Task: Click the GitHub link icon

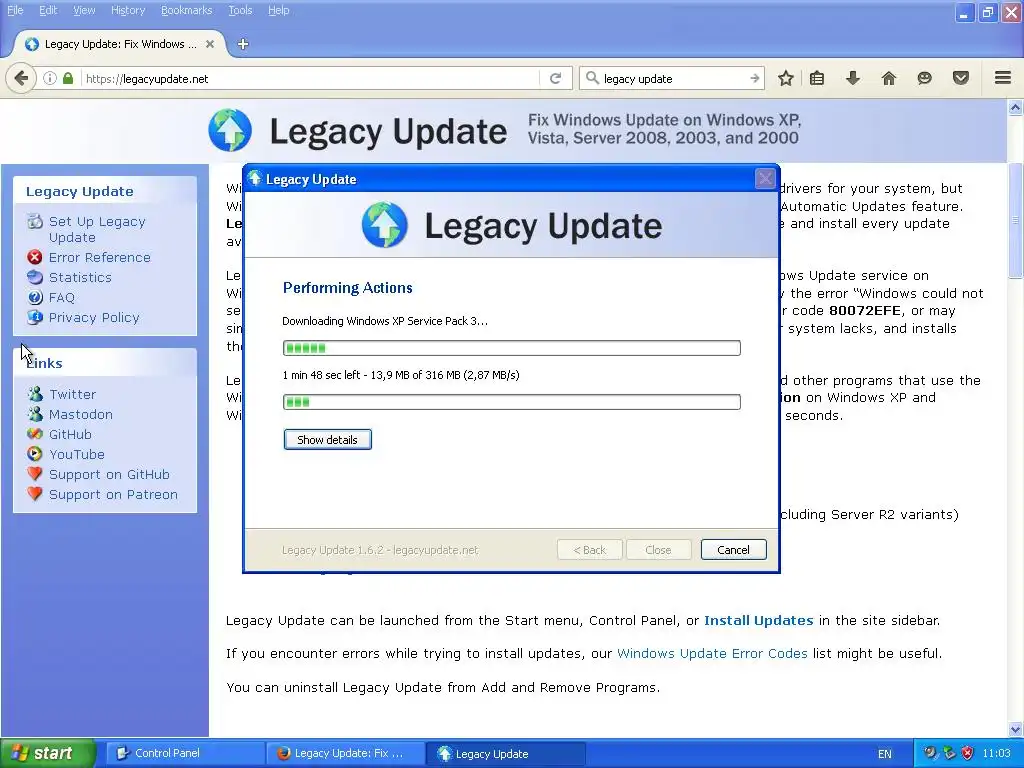Action: pos(35,434)
